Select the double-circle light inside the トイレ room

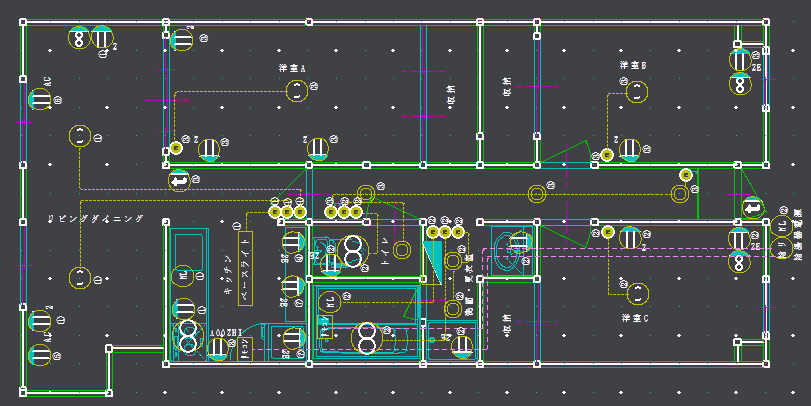tap(402, 250)
